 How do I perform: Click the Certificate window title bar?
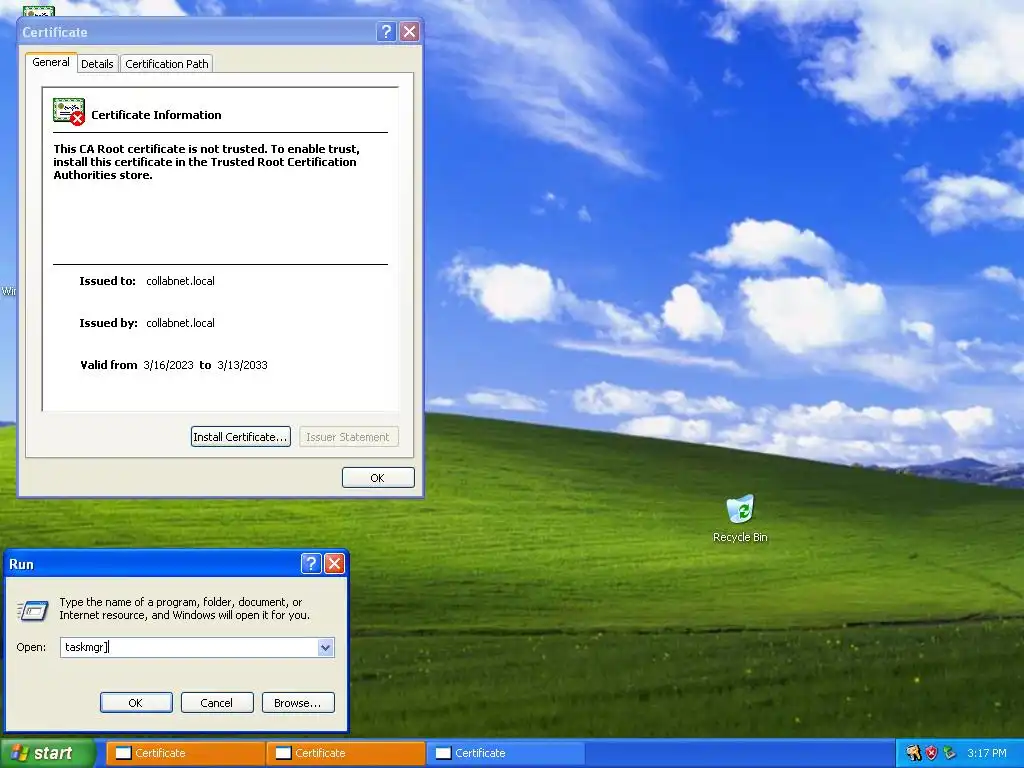(x=196, y=31)
